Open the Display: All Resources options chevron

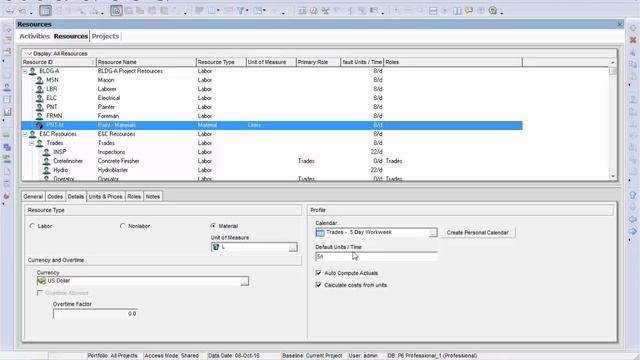click(29, 53)
